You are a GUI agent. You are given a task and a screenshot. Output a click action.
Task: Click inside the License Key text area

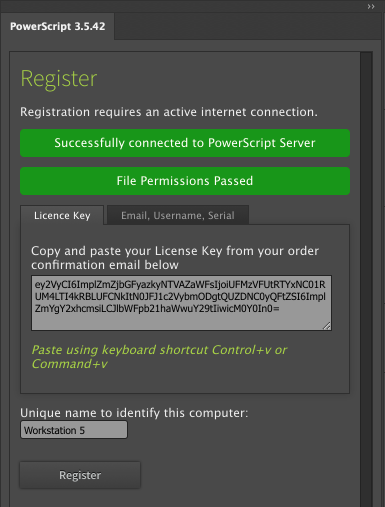click(181, 303)
